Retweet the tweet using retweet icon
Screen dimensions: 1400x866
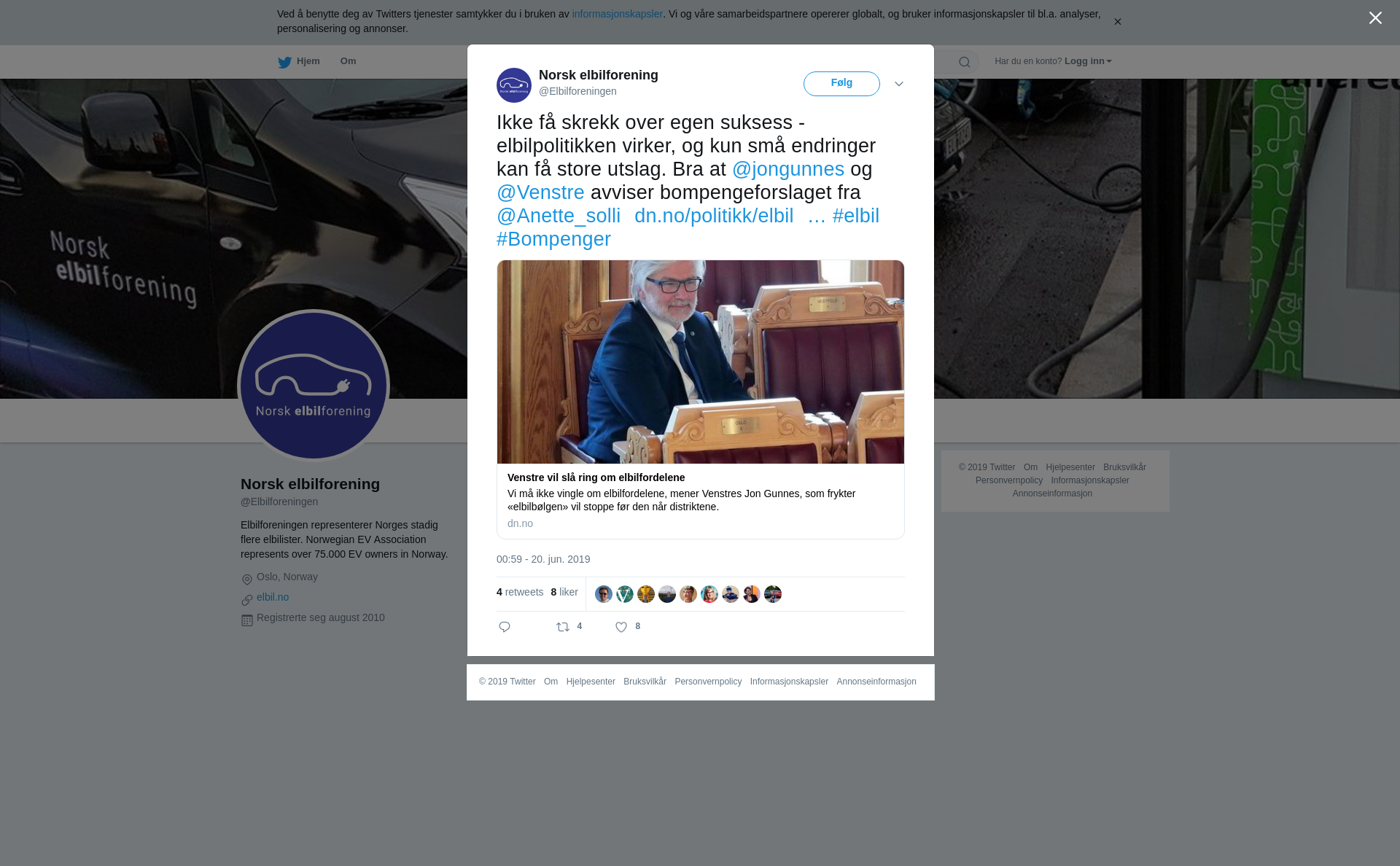tap(563, 627)
